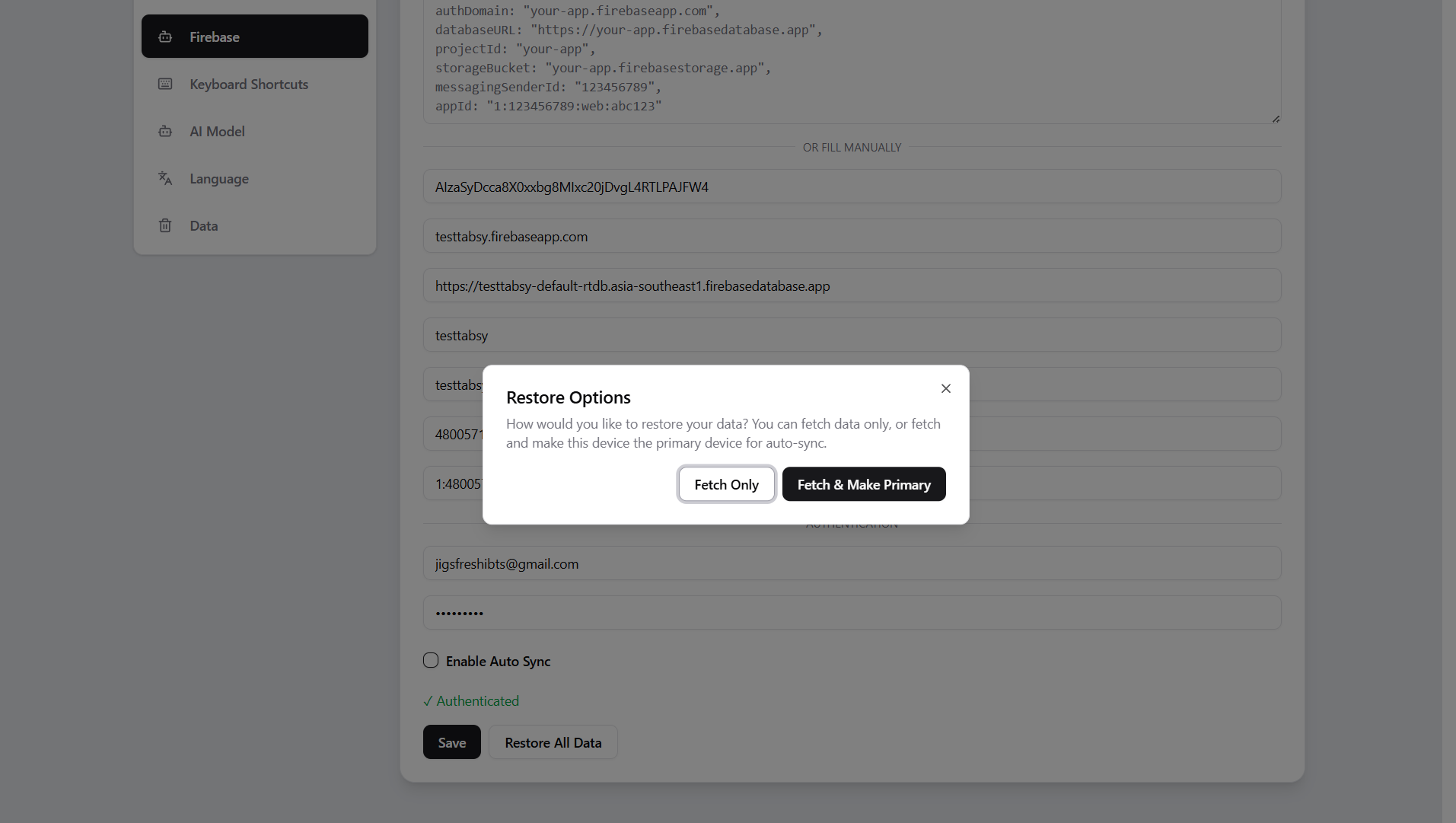
Task: Close the Restore Options dialog
Action: (x=946, y=388)
